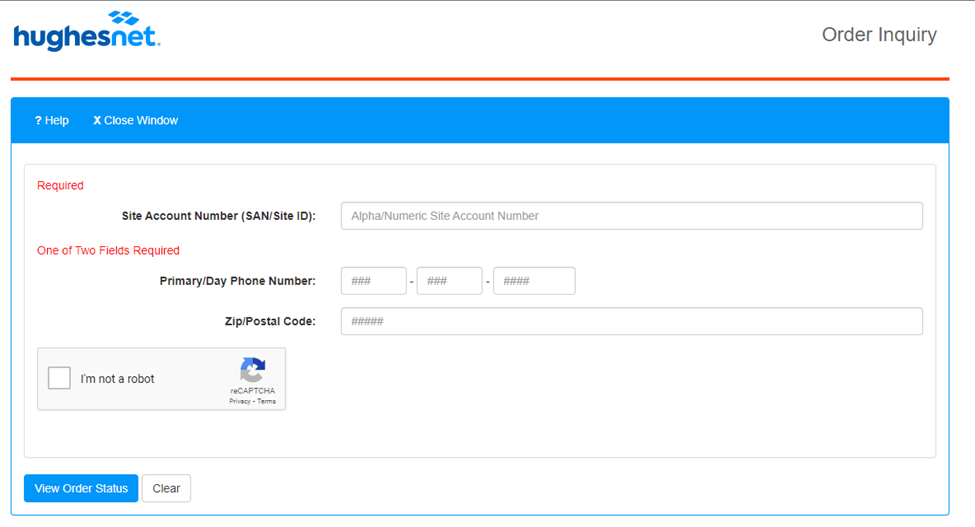Check the I'm not a robot checkbox
975x527 pixels.
[x=59, y=378]
